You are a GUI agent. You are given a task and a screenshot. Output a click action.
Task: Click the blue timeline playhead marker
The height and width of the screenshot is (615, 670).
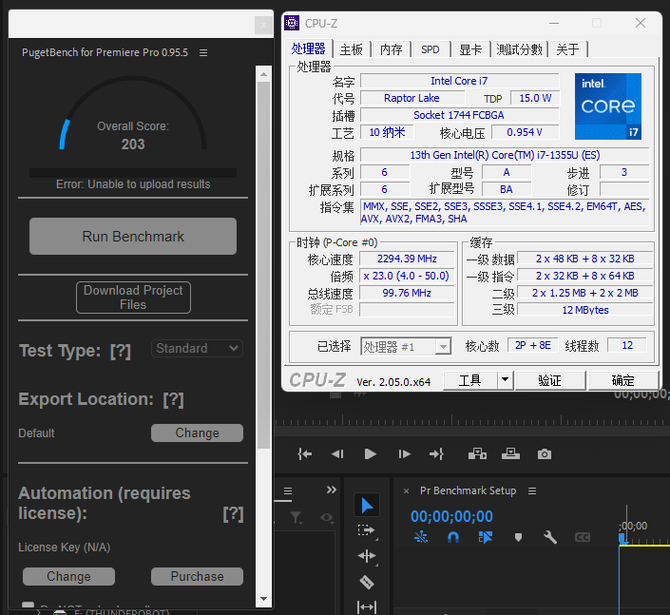click(623, 539)
